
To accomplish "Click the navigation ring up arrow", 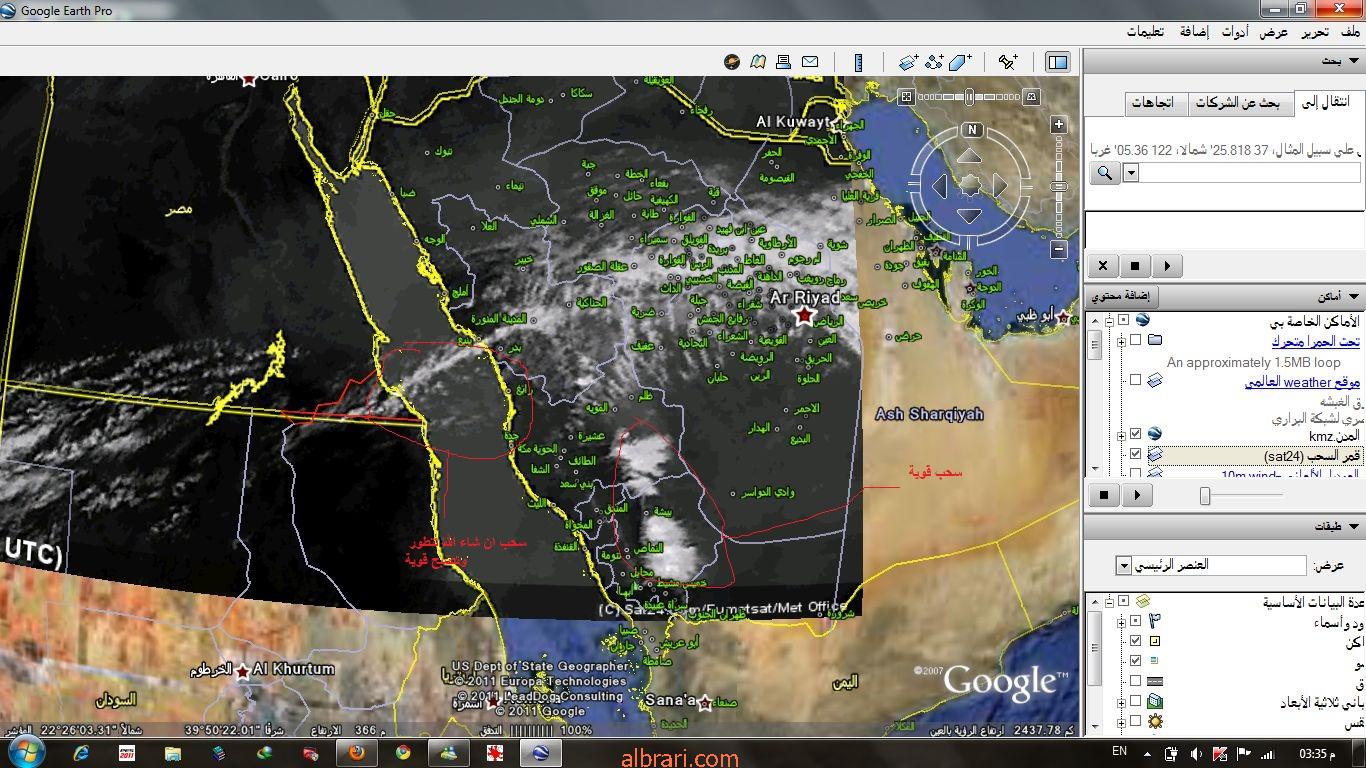I will click(x=969, y=156).
